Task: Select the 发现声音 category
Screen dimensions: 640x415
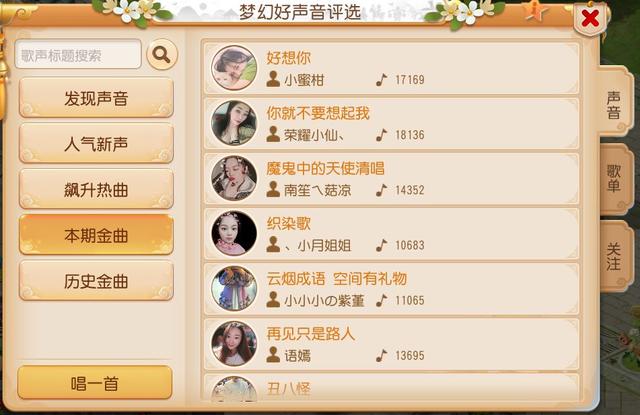Action: tap(96, 98)
